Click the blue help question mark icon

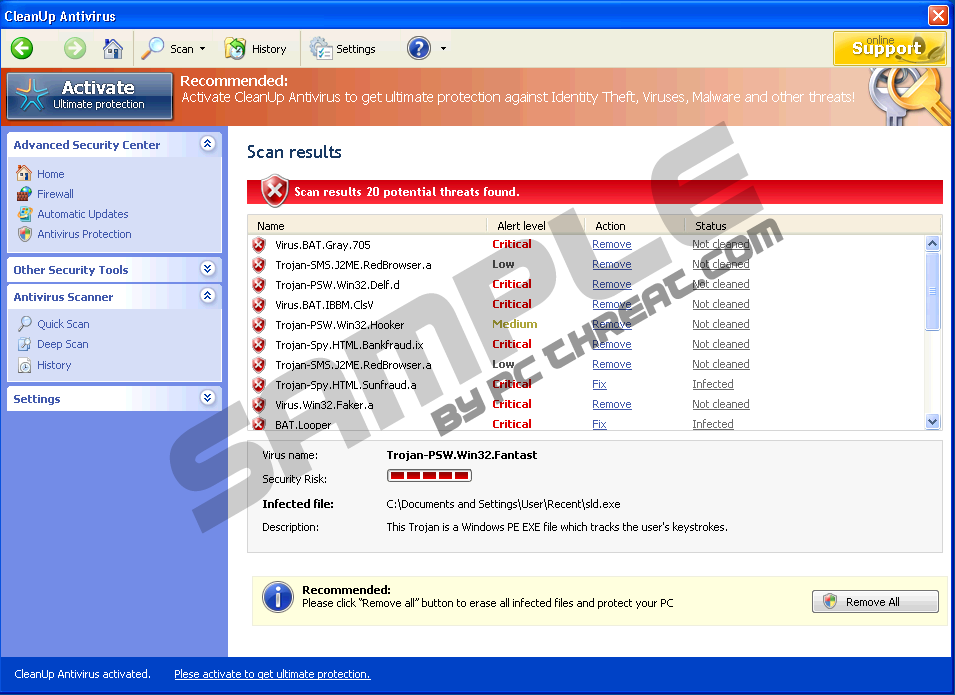point(419,48)
